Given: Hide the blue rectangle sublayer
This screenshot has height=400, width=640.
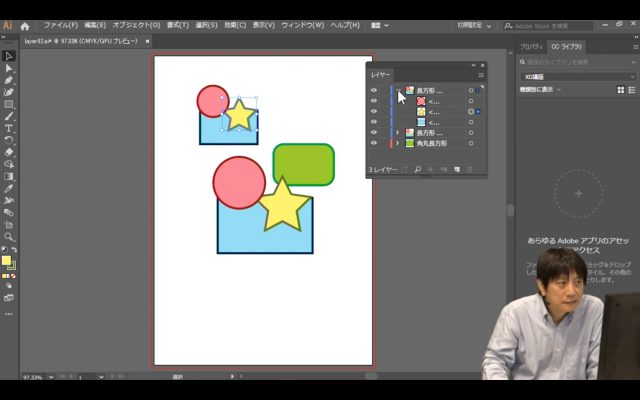Looking at the screenshot, I should [374, 122].
